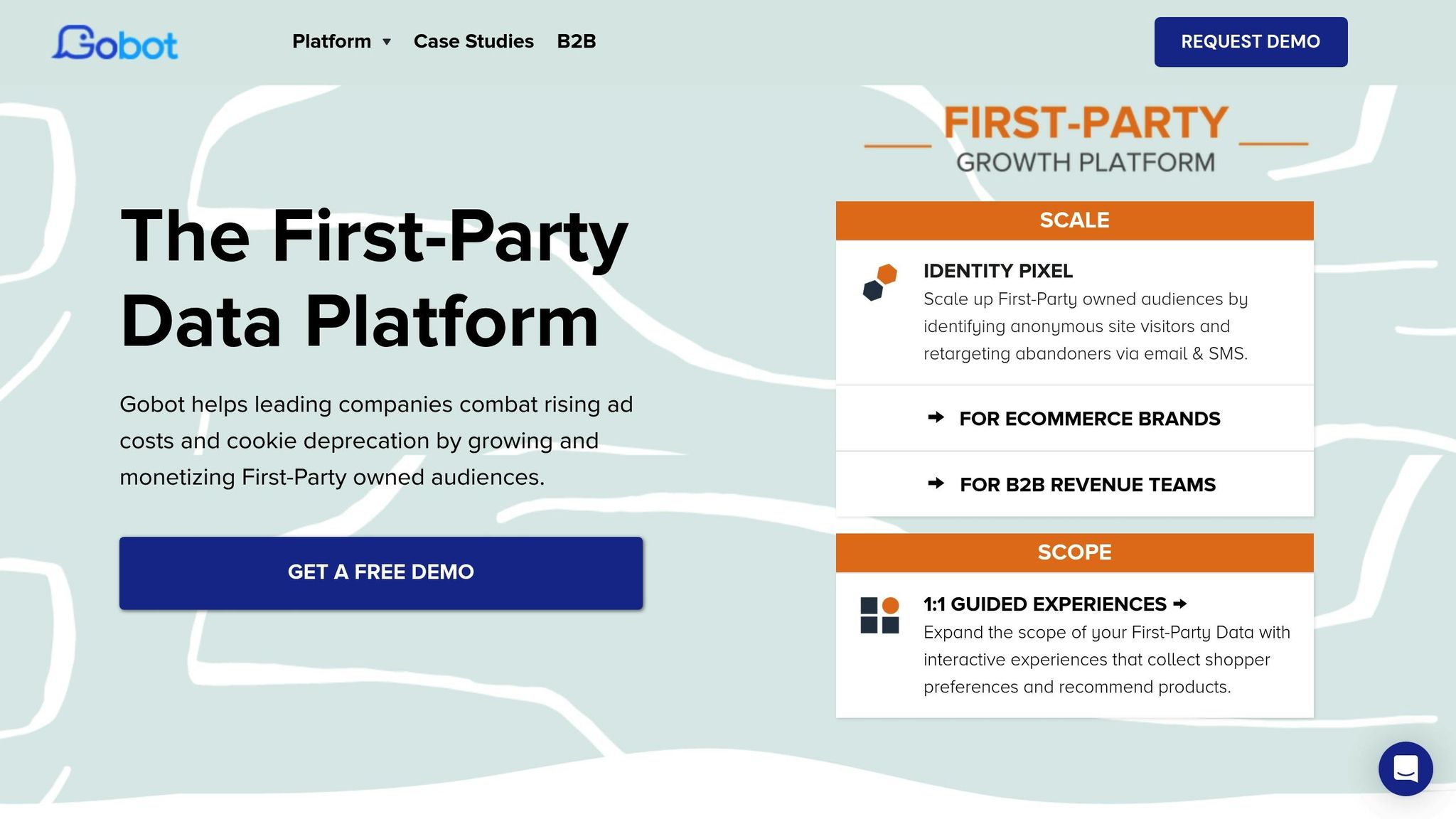Open For B2B Revenue Teams link
This screenshot has width=1456, height=819.
tap(1088, 485)
